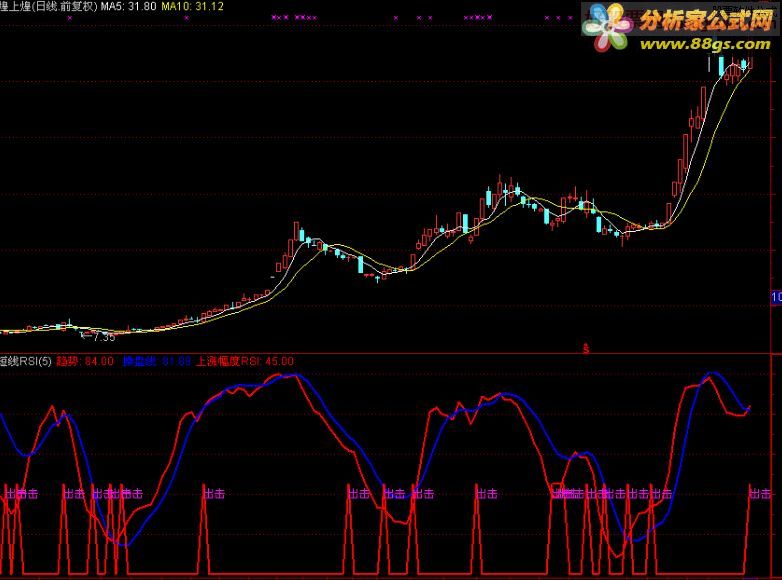Click the stock title 煌上煌(日线.前复权)
Viewport: 782px width, 580px height.
pos(49,6)
